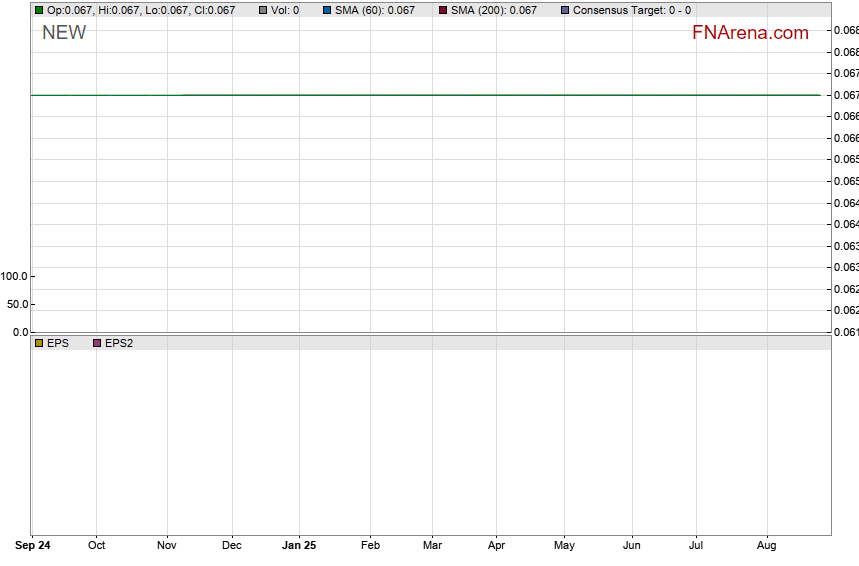The image size is (859, 566).
Task: Select the Consensus Target: 0 - 0 text
Action: (x=631, y=10)
